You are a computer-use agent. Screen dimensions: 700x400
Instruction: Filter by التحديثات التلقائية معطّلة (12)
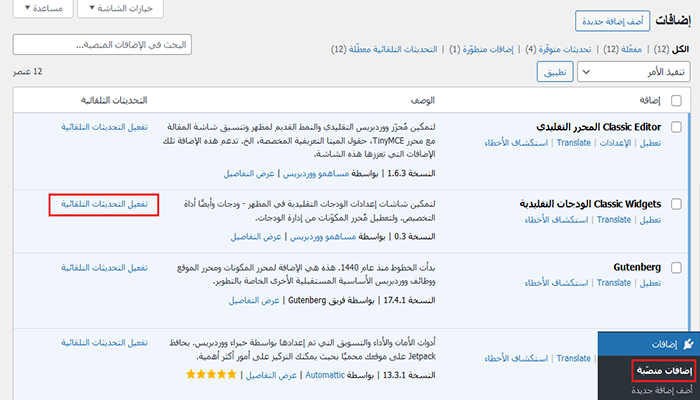(x=384, y=49)
